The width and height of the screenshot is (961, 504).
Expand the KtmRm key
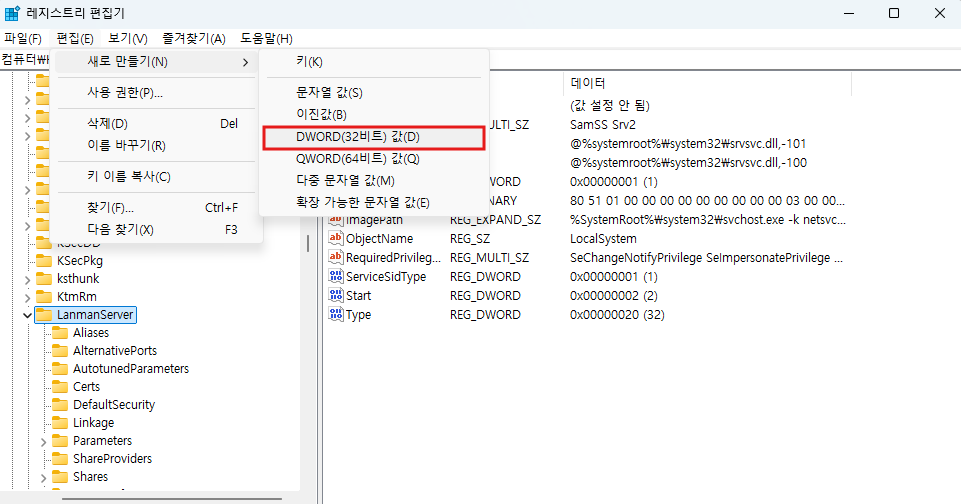coord(26,297)
